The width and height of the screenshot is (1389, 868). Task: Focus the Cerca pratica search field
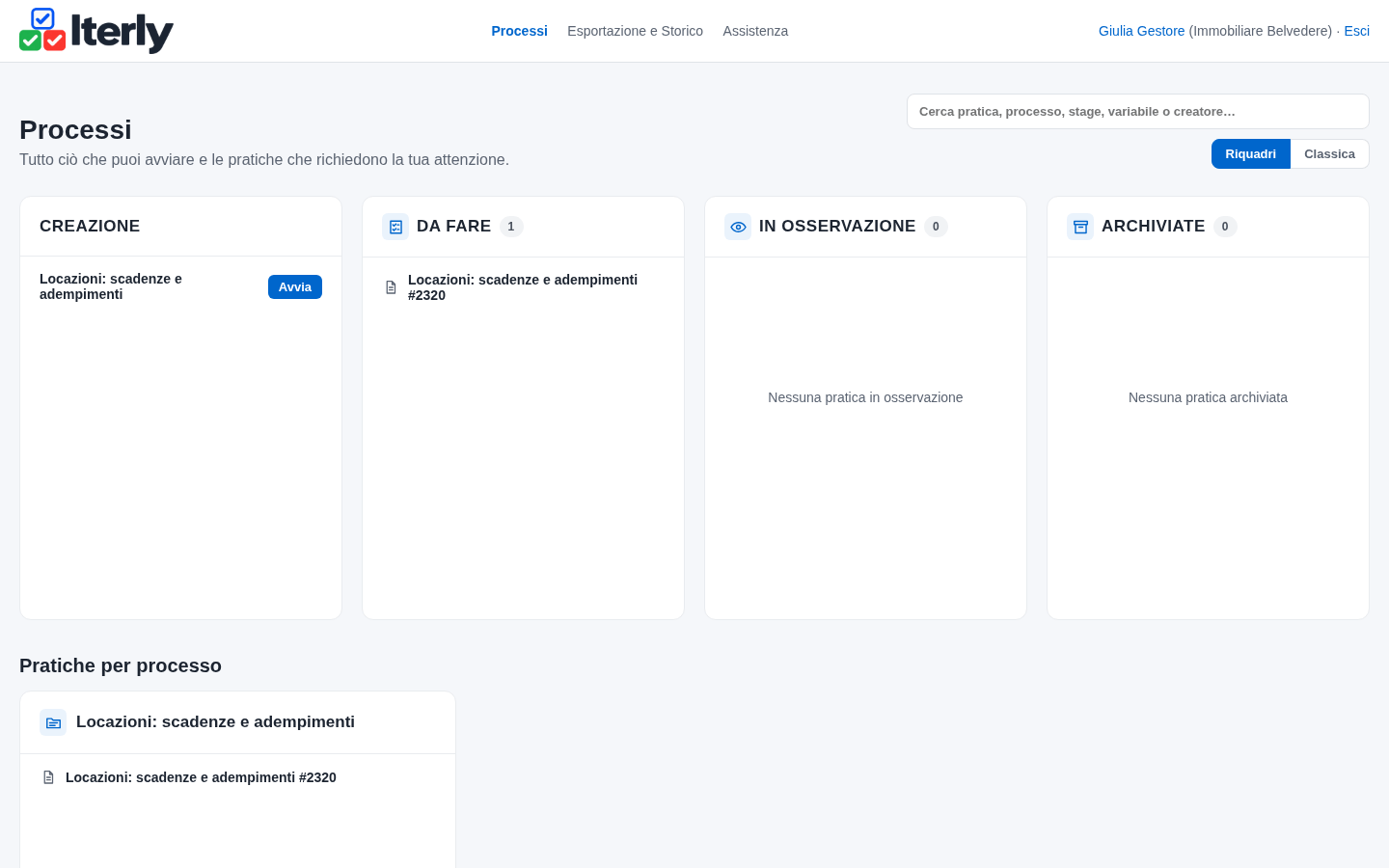pyautogui.click(x=1138, y=112)
